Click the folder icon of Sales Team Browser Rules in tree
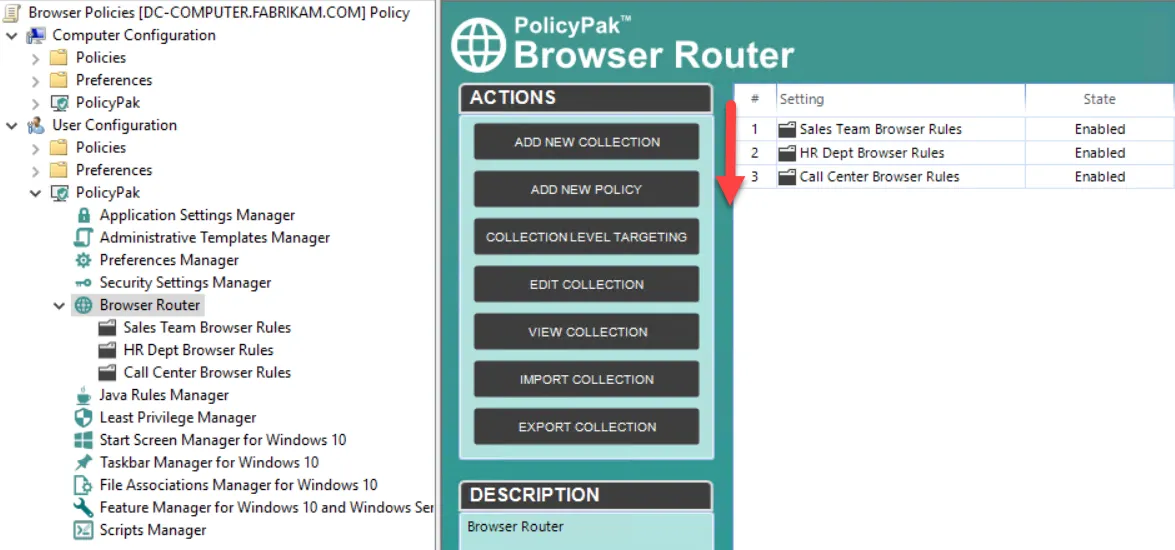 point(108,327)
